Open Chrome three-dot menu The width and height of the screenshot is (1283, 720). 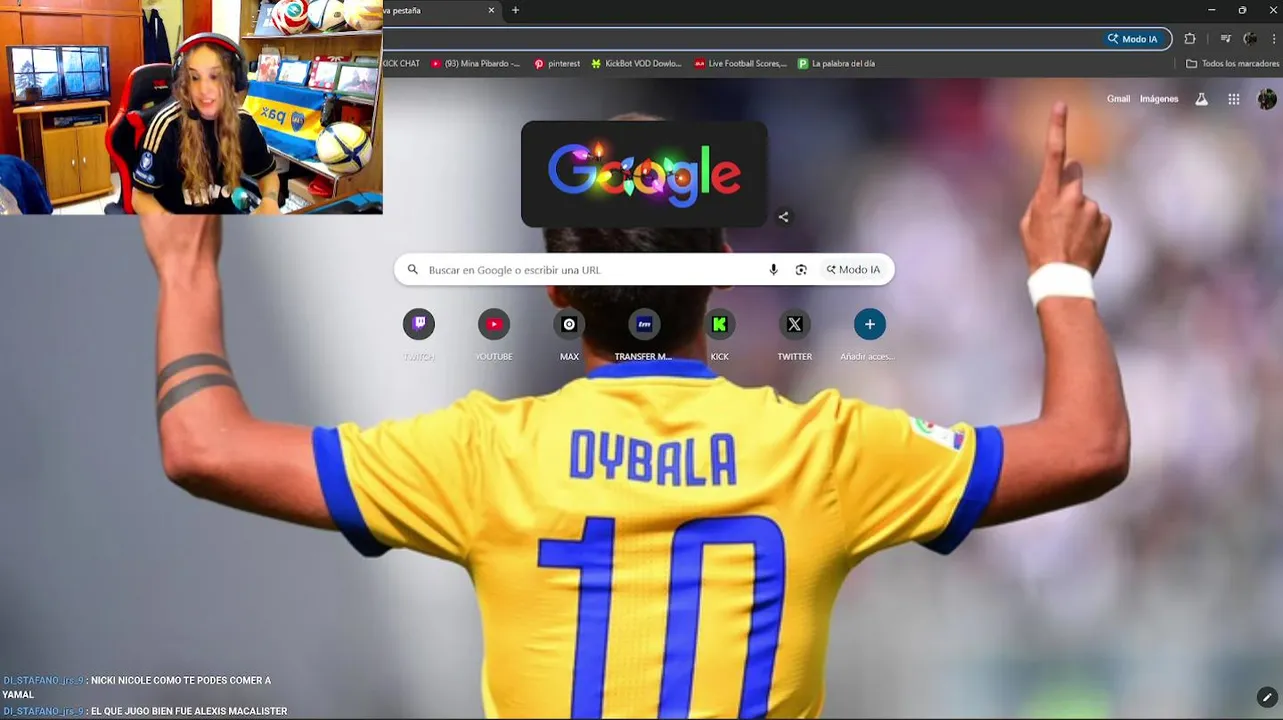click(1273, 39)
